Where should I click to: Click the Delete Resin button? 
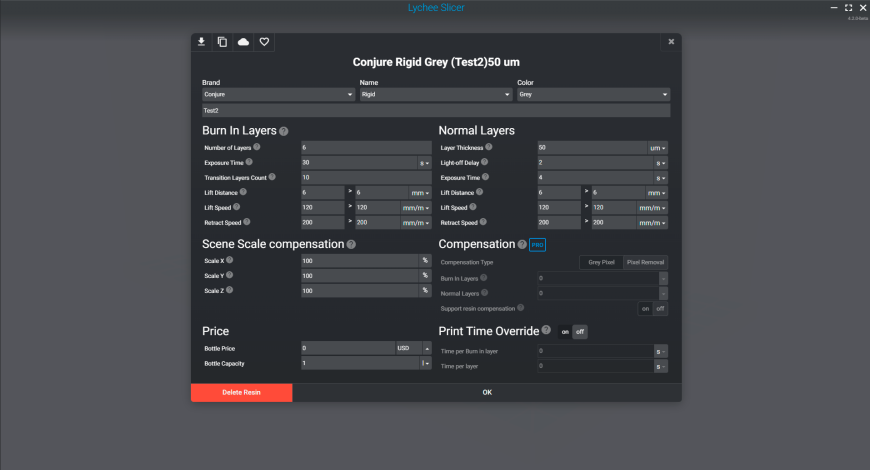241,392
